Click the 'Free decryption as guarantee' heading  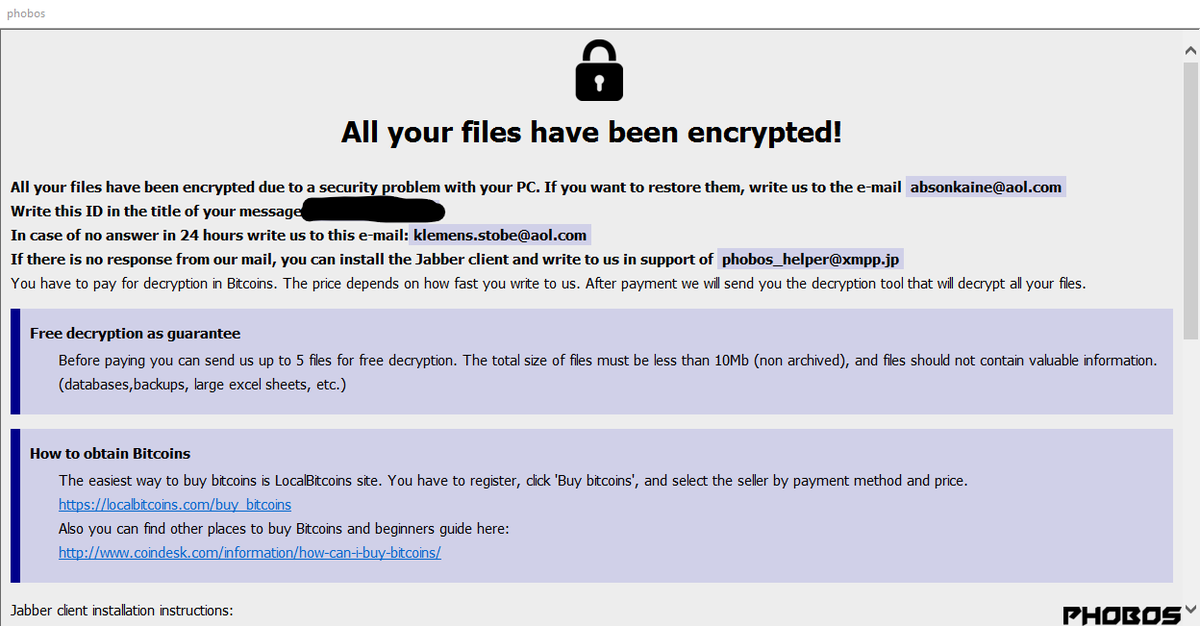(x=135, y=333)
